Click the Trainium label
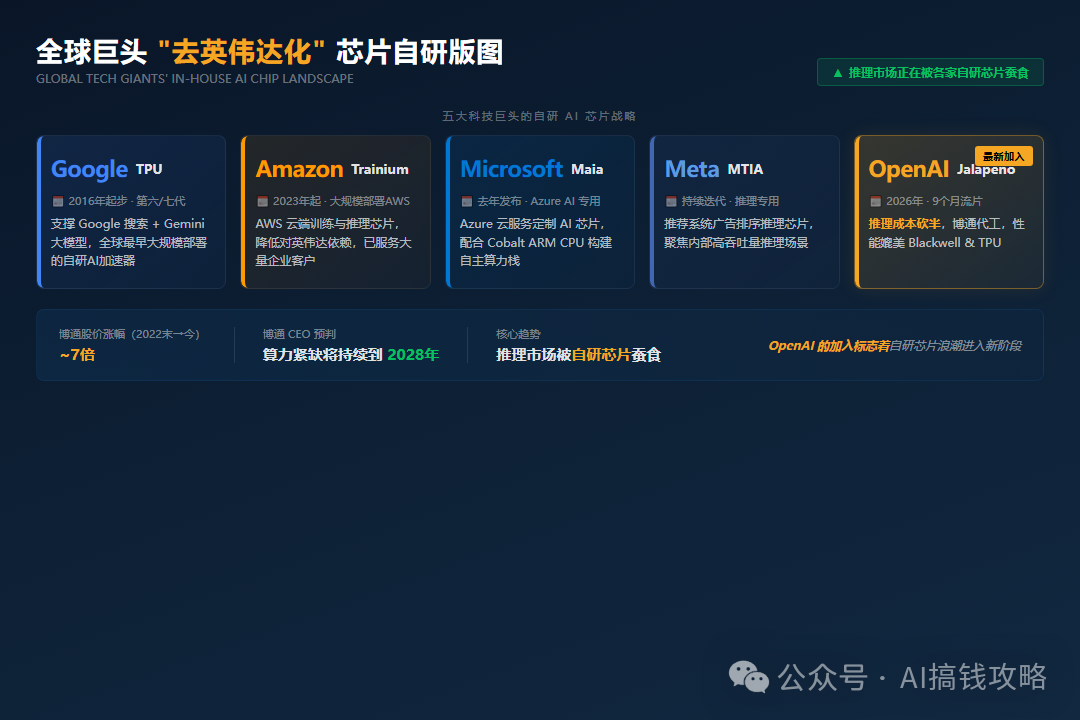This screenshot has width=1080, height=720. tap(380, 169)
